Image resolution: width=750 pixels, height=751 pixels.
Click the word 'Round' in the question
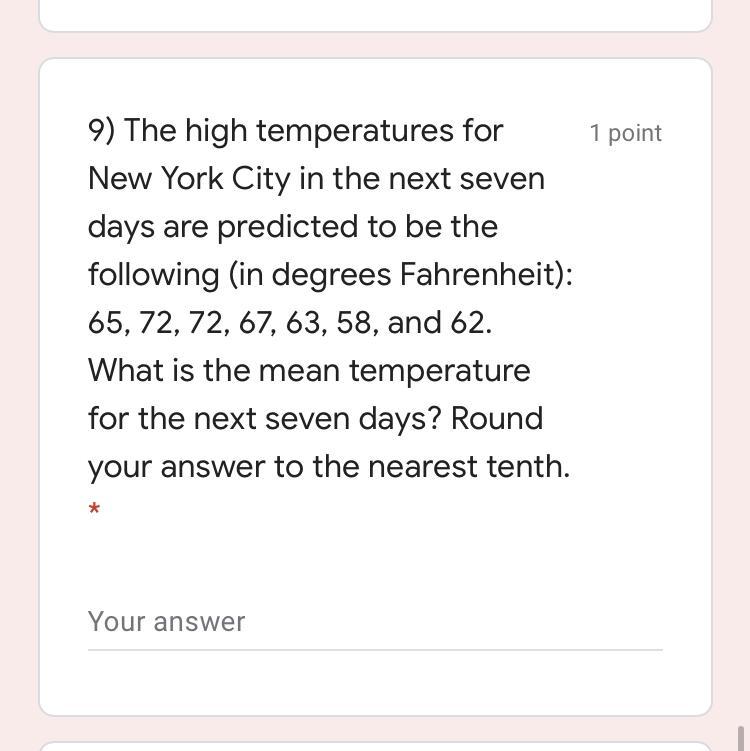497,419
